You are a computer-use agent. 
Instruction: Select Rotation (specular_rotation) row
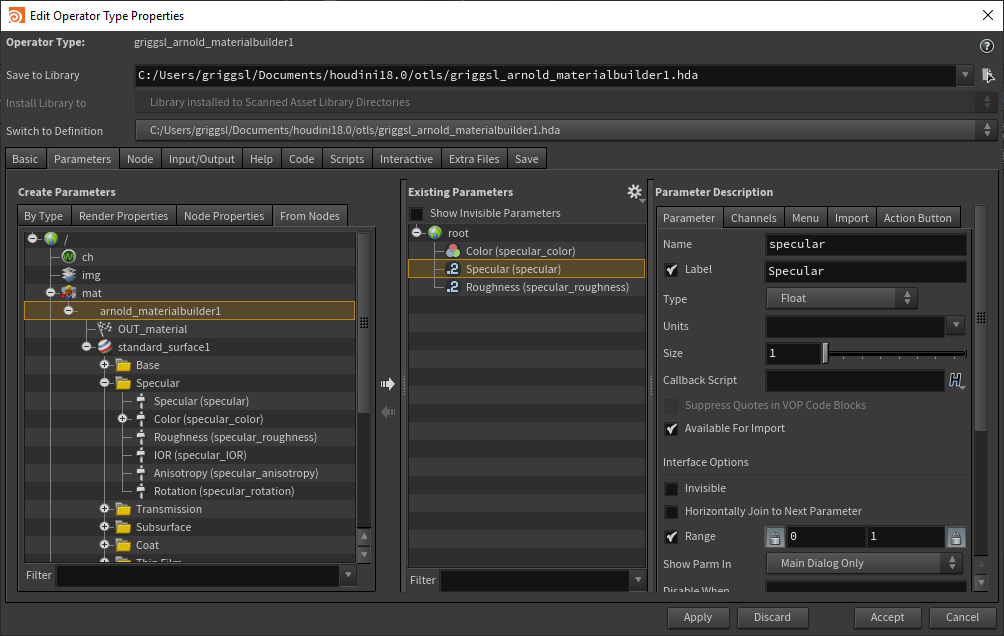[x=224, y=491]
